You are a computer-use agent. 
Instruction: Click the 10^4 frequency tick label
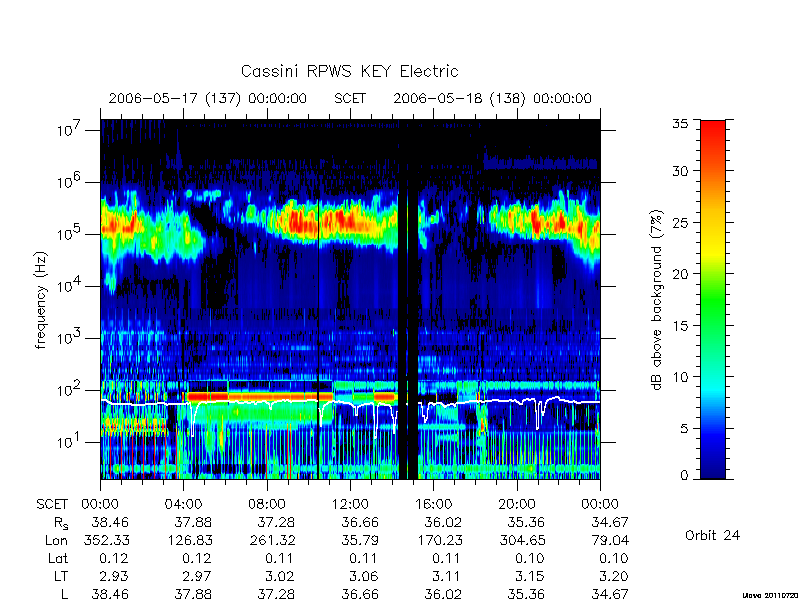pyautogui.click(x=71, y=286)
